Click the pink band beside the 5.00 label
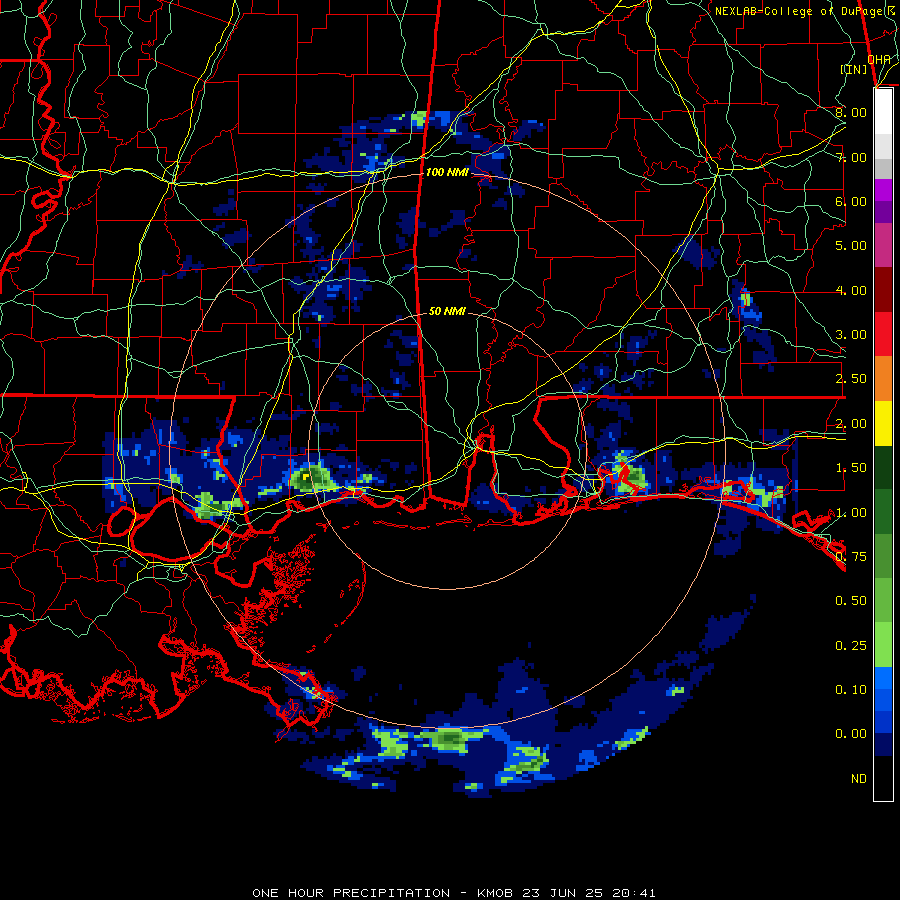 point(883,245)
